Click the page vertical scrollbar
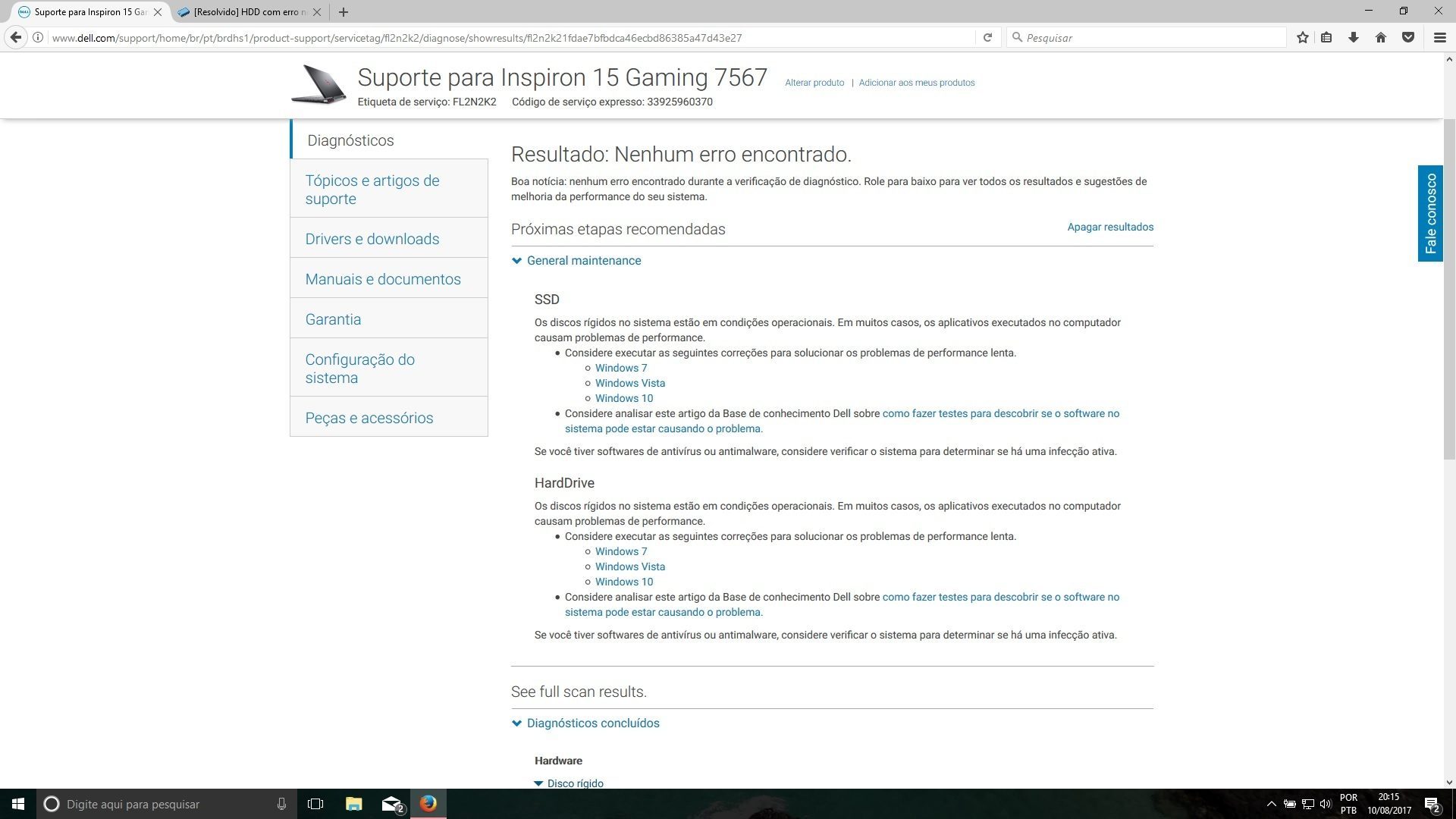Viewport: 1456px width, 819px height. 1449,288
